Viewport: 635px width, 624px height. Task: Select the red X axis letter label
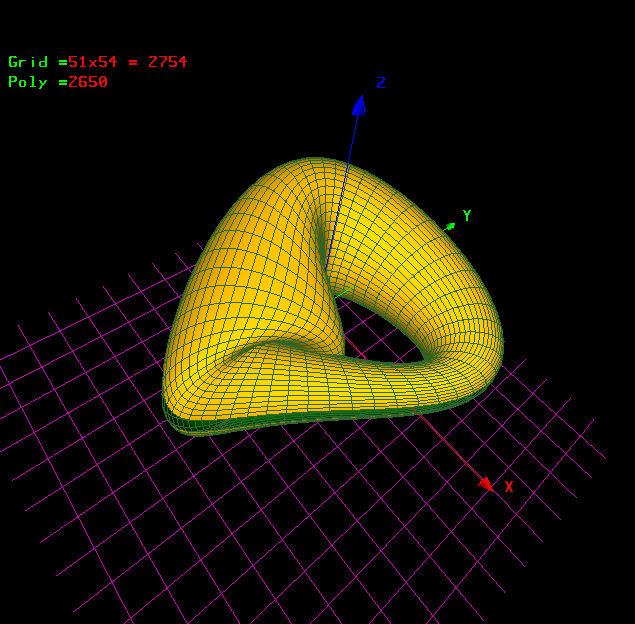(508, 487)
